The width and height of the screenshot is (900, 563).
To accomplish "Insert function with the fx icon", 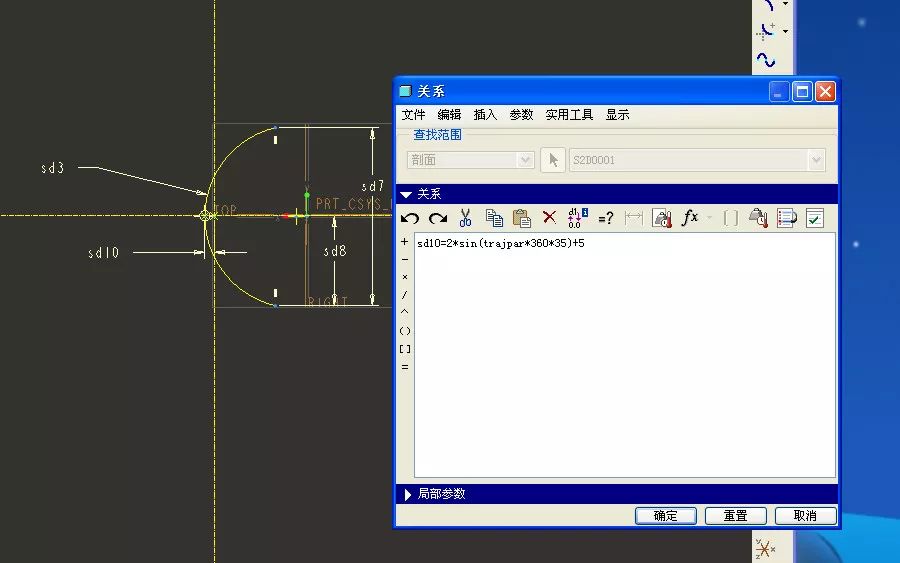I will tap(690, 218).
